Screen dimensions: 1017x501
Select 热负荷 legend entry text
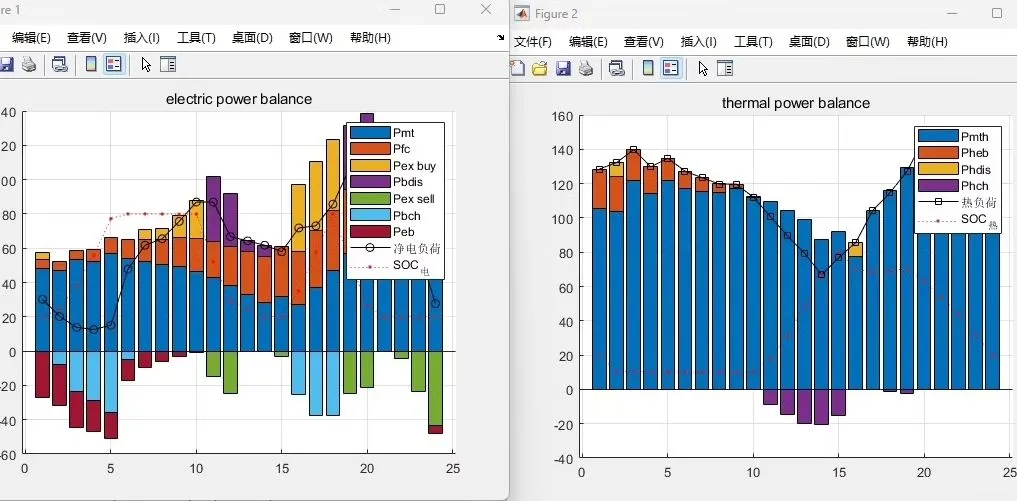pos(979,202)
